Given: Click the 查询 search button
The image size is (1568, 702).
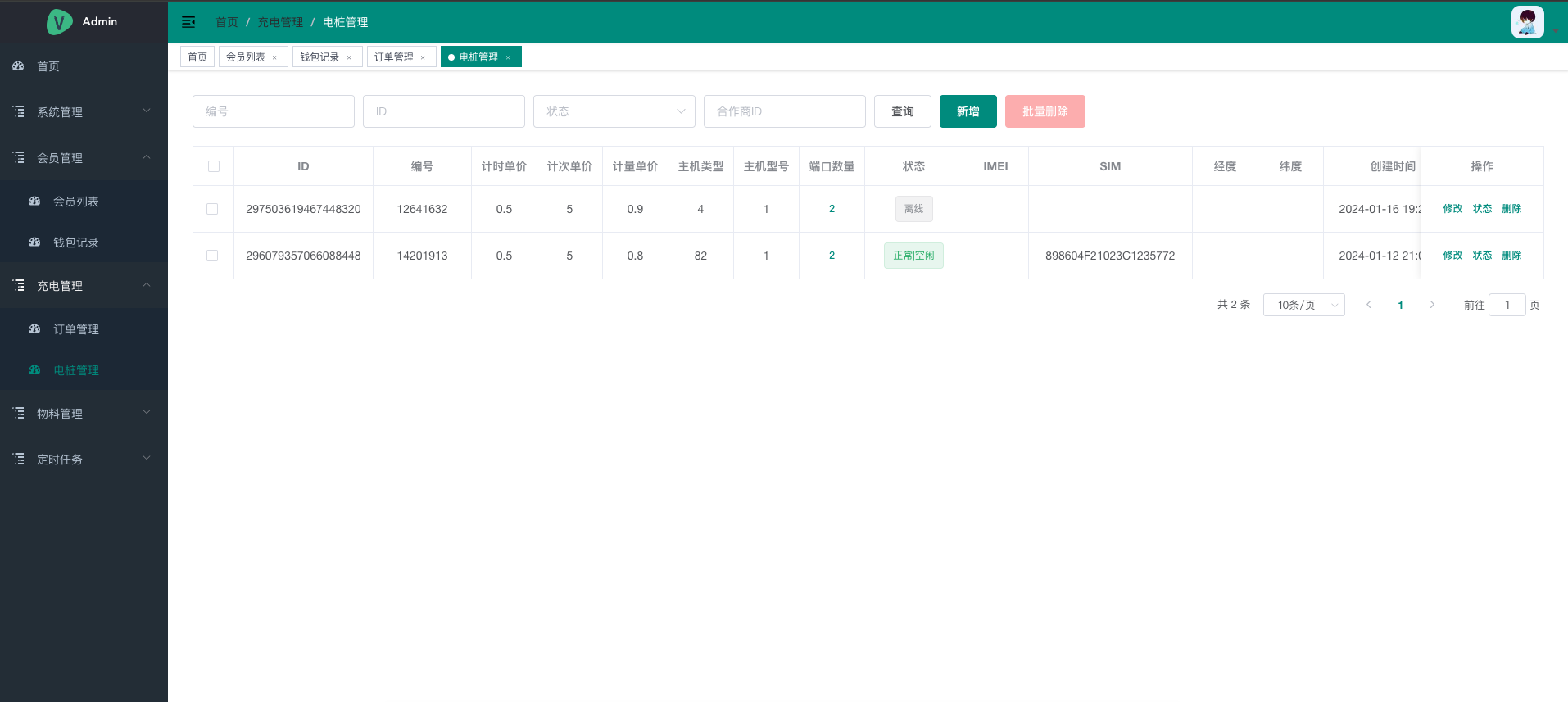Looking at the screenshot, I should tap(902, 111).
